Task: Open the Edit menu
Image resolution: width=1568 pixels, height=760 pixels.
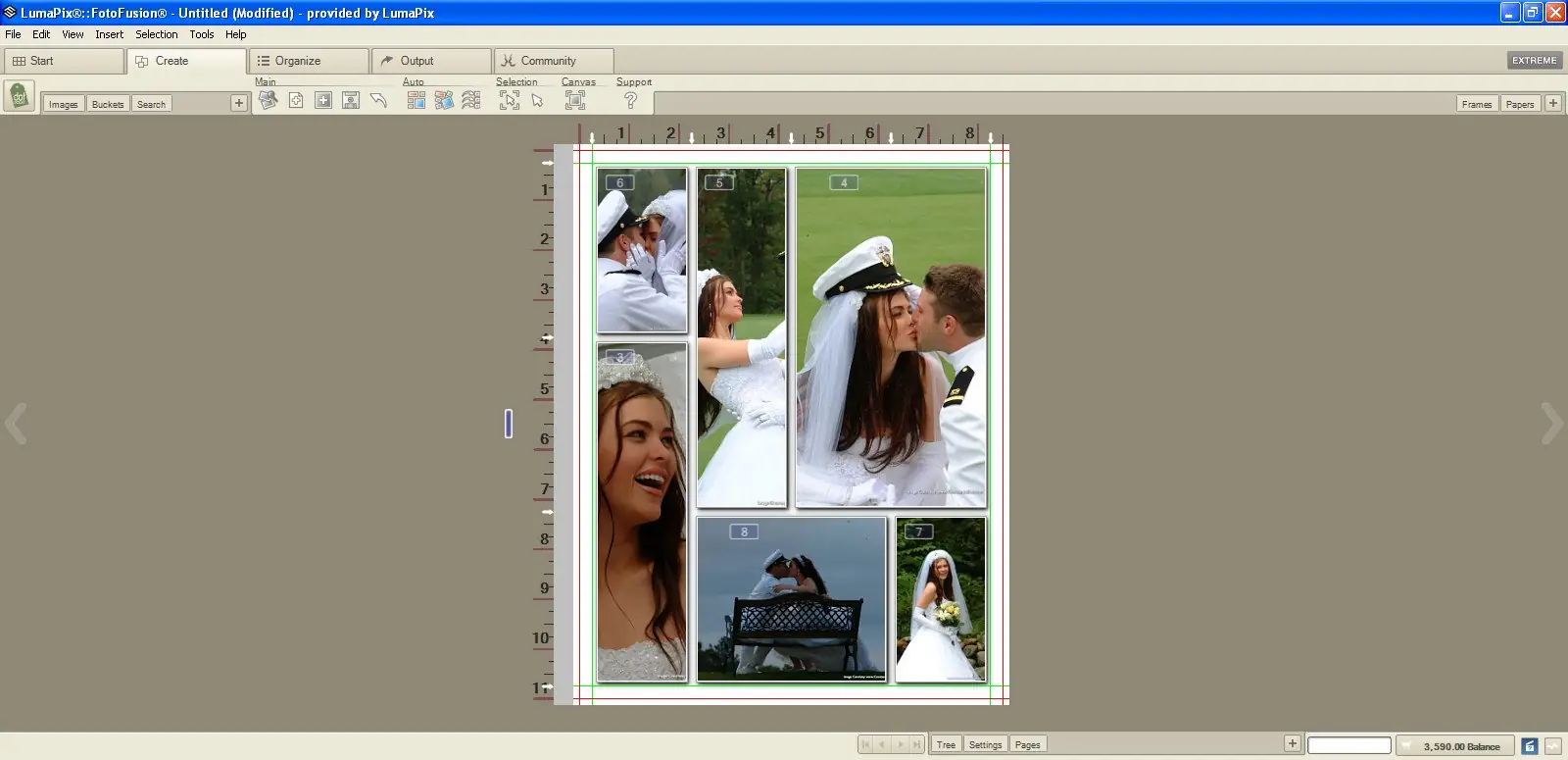Action: click(41, 34)
